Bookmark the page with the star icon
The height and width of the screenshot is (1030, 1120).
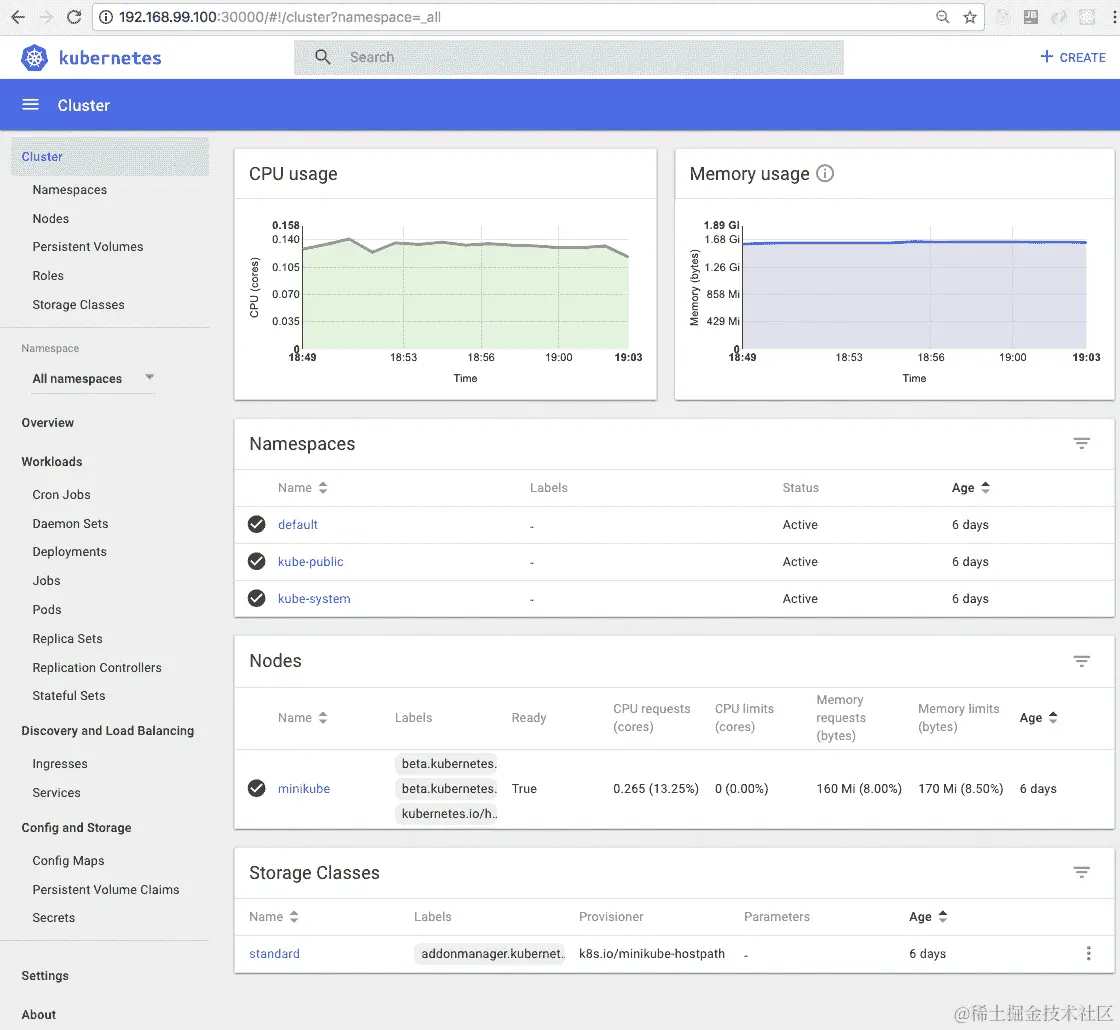point(969,17)
